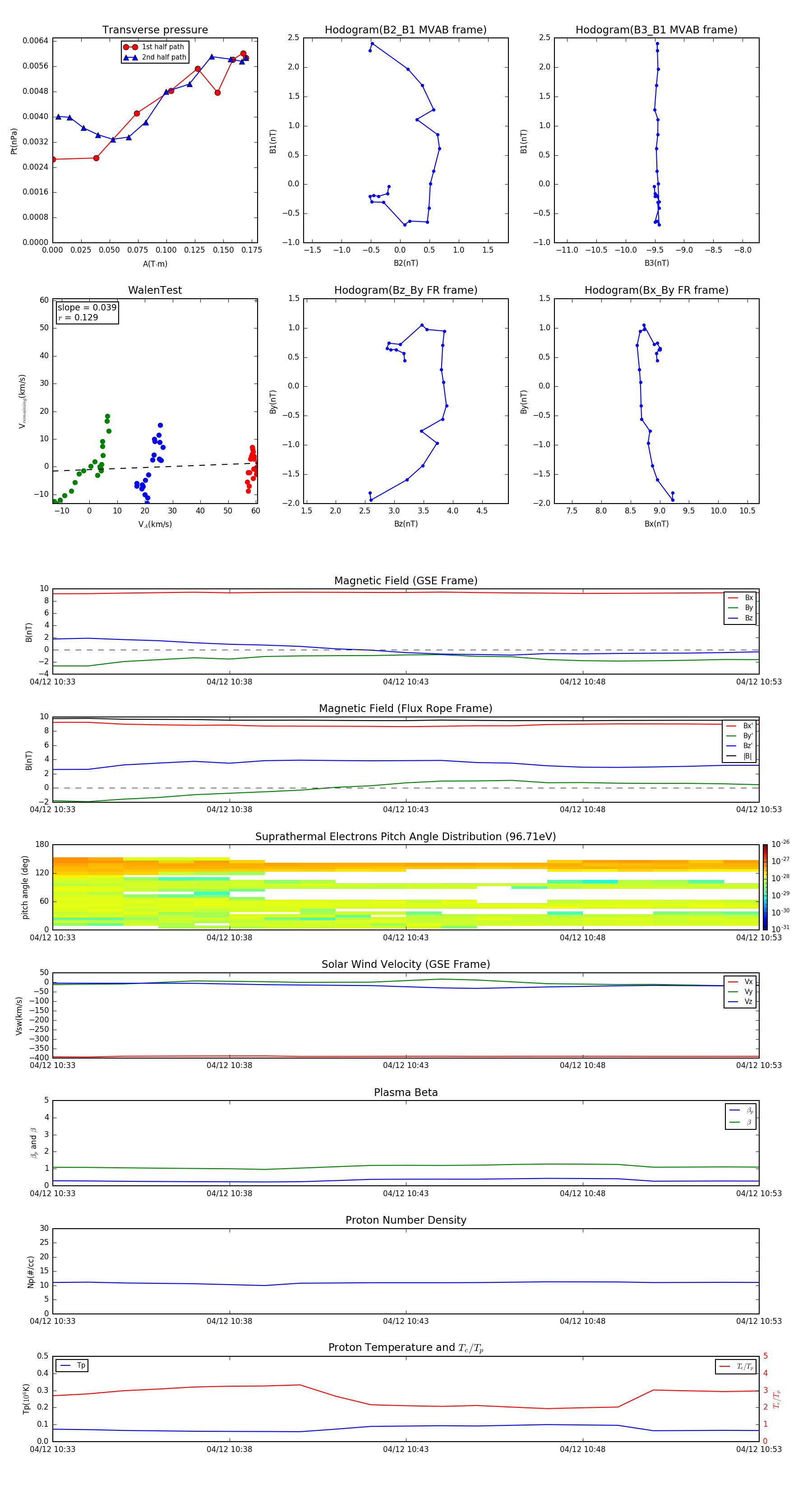The height and width of the screenshot is (1489, 812).
Task: Click the Tp legend in temperature panel
Action: [72, 1365]
